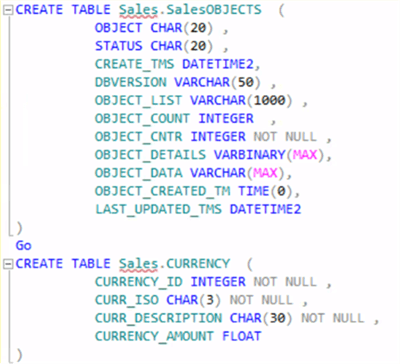This screenshot has height=364, width=400.
Task: Click Sales schema name before CURRENCY
Action: (x=138, y=264)
